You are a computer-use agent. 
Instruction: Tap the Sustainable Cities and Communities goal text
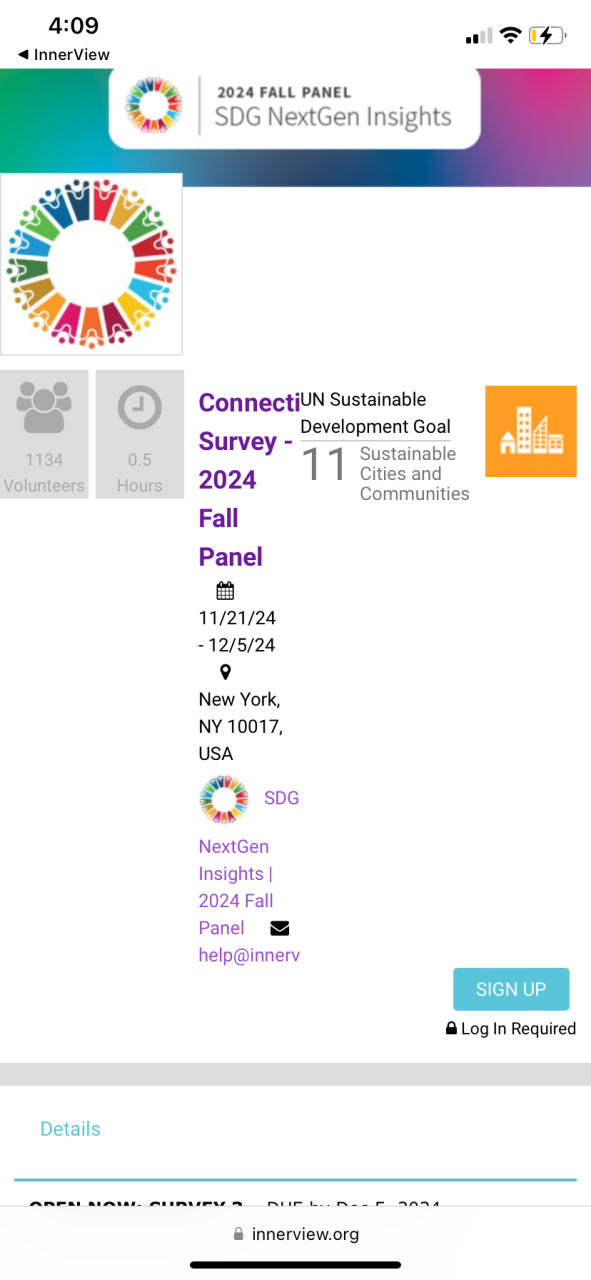pyautogui.click(x=414, y=473)
